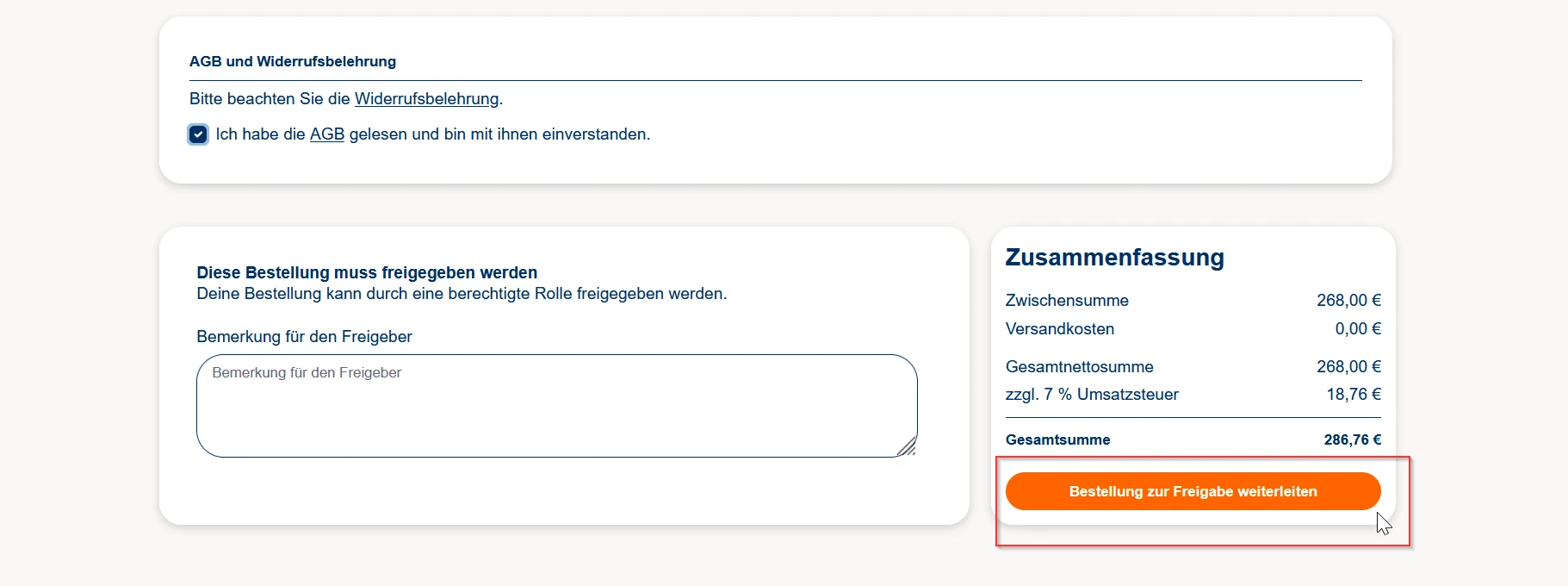
Task: Click the Versandkosten label
Action: pos(1060,329)
